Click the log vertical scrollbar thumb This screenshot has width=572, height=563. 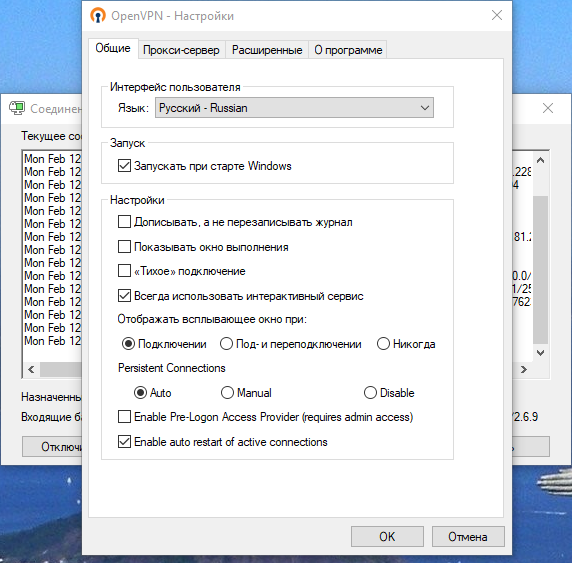pos(541,270)
